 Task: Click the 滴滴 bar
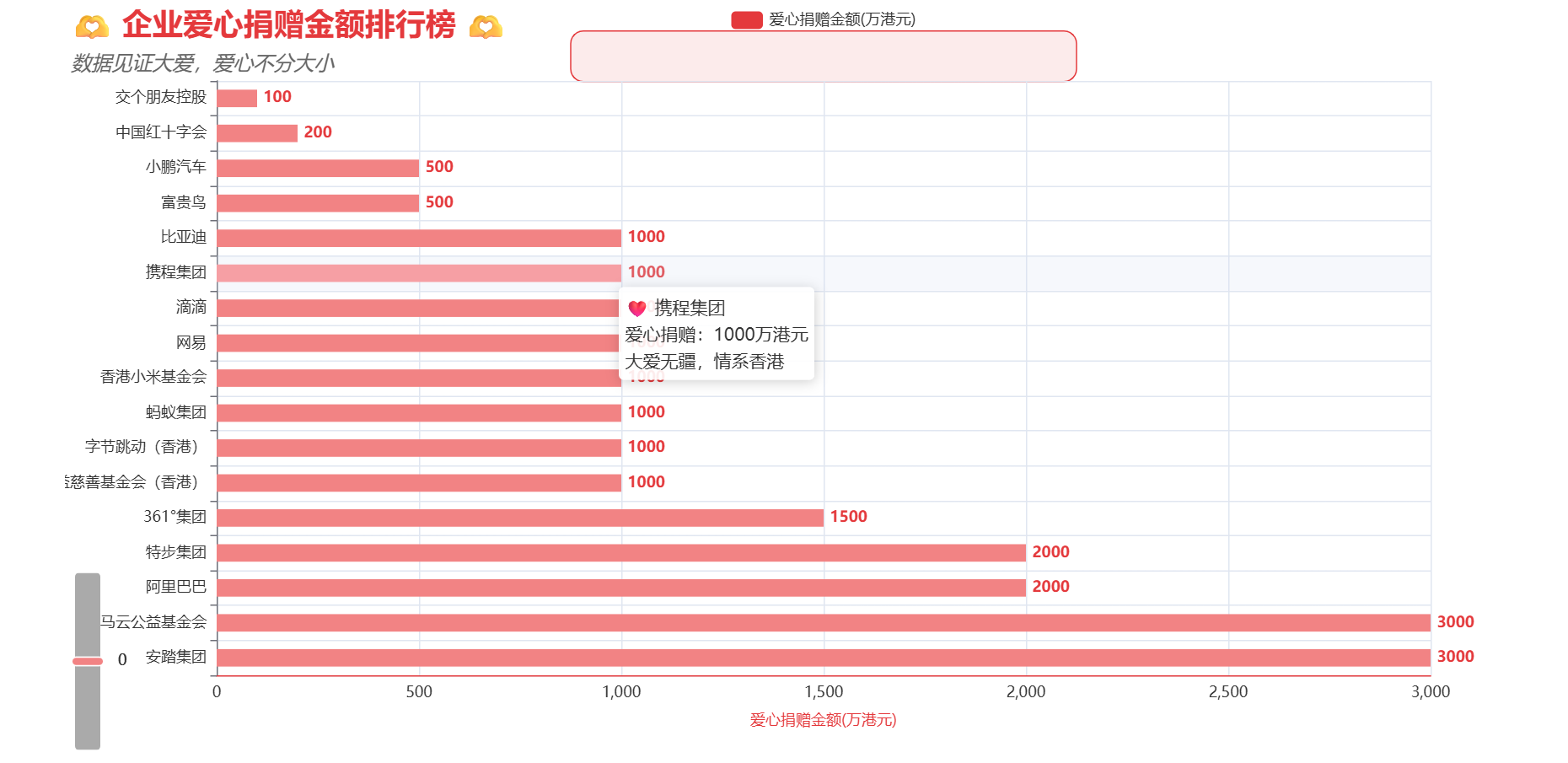419,308
